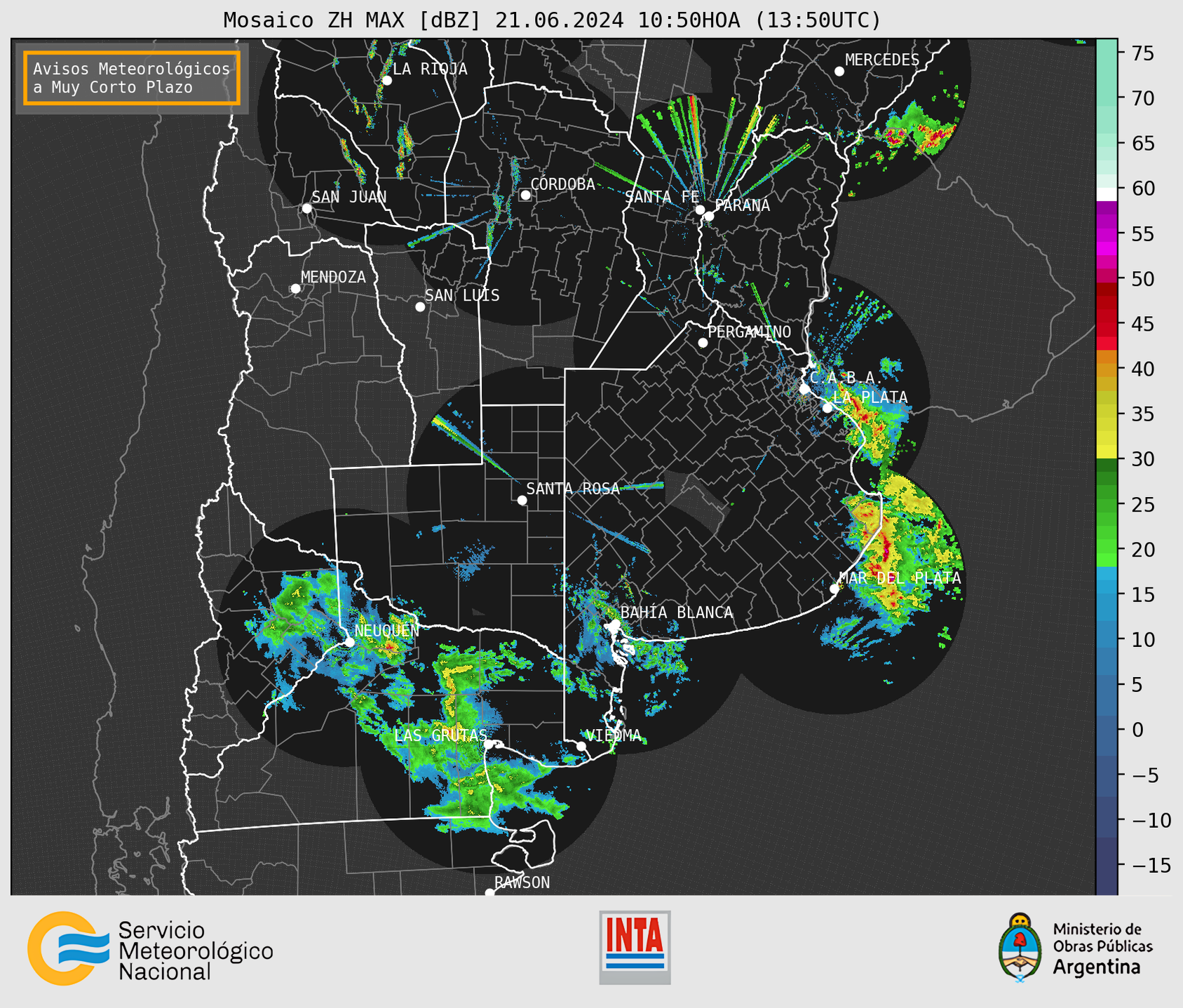Click the 60 dBZ white colorbar band
The image size is (1183, 1008).
tap(1107, 193)
